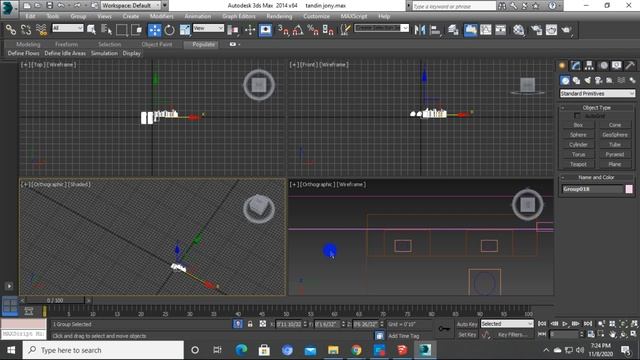This screenshot has width=640, height=360.
Task: Click the Render Production teapot icon
Action: click(x=566, y=30)
